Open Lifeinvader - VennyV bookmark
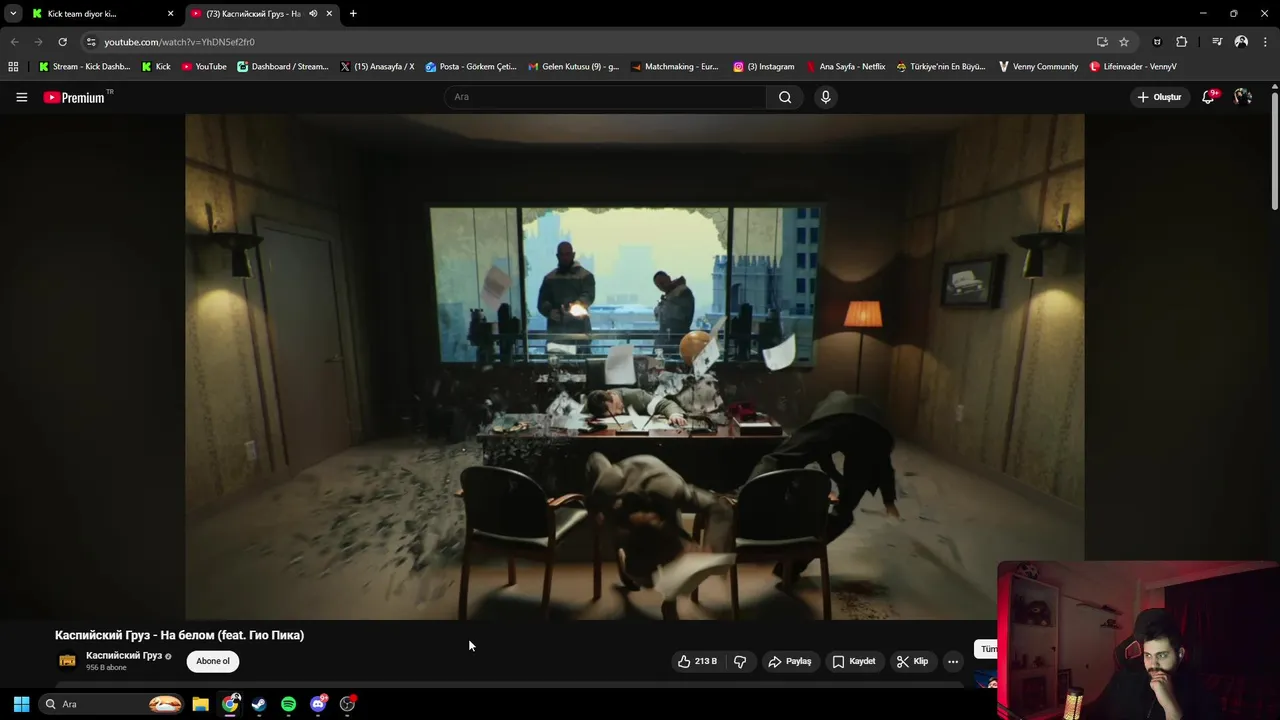 click(x=1133, y=67)
